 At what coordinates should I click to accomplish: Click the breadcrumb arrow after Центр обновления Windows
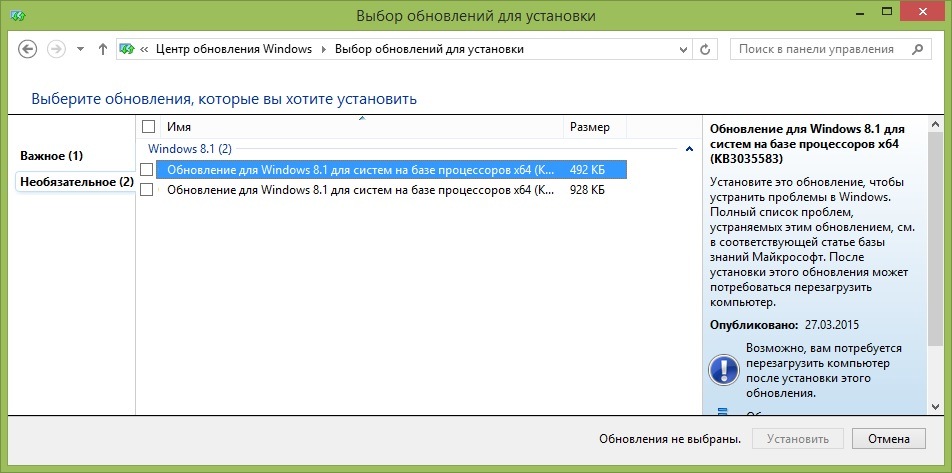tap(324, 50)
